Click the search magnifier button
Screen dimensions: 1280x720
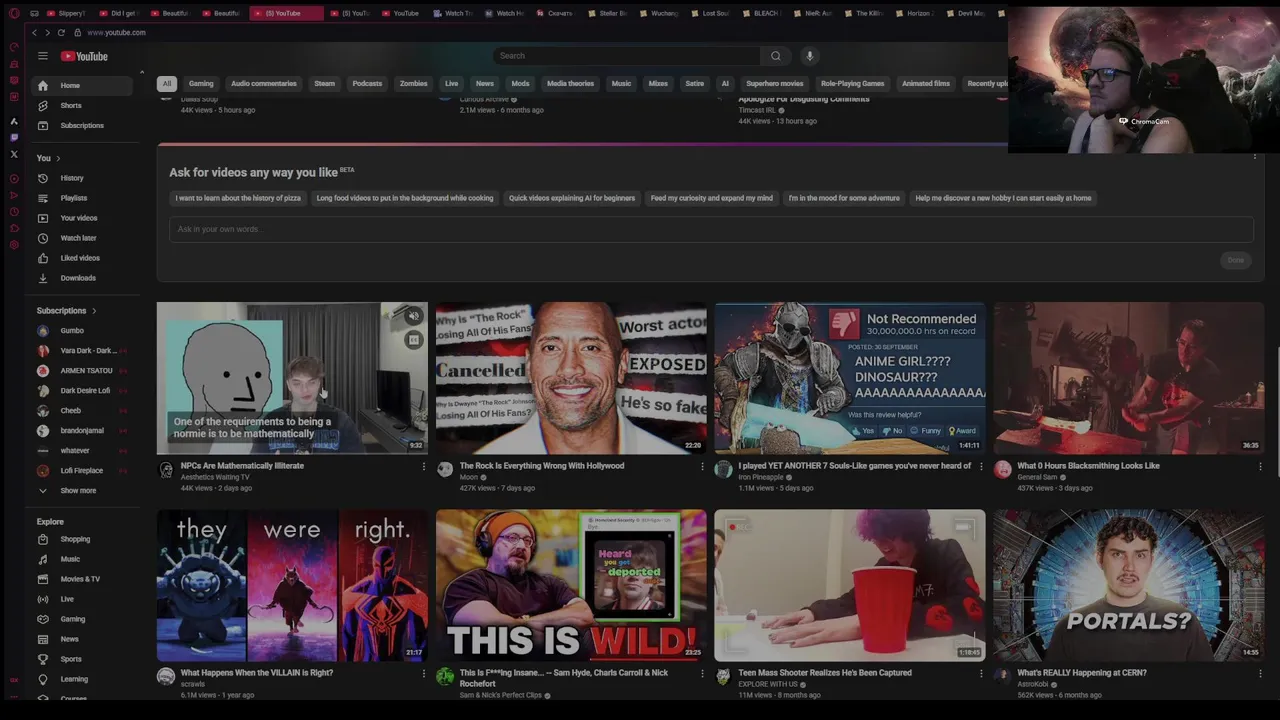[x=775, y=56]
